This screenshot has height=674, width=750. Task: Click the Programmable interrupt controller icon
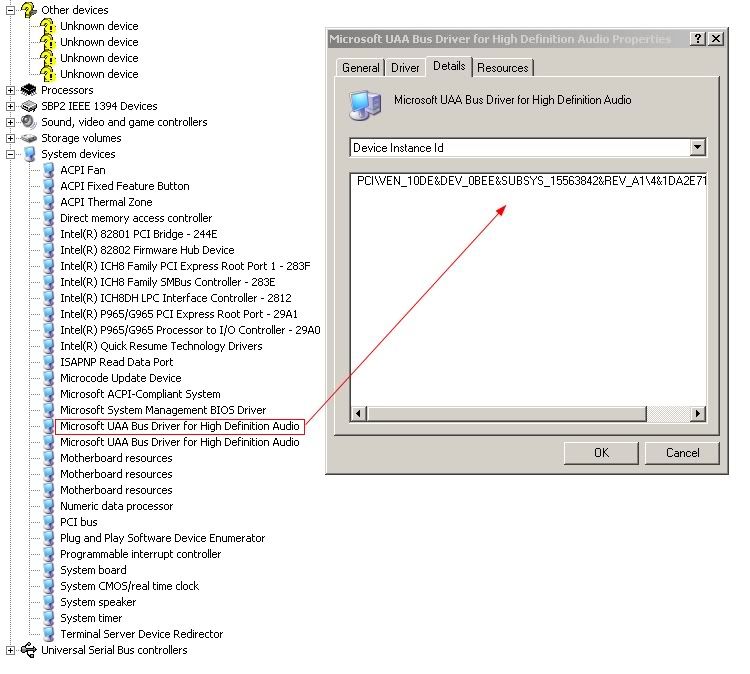tap(48, 554)
